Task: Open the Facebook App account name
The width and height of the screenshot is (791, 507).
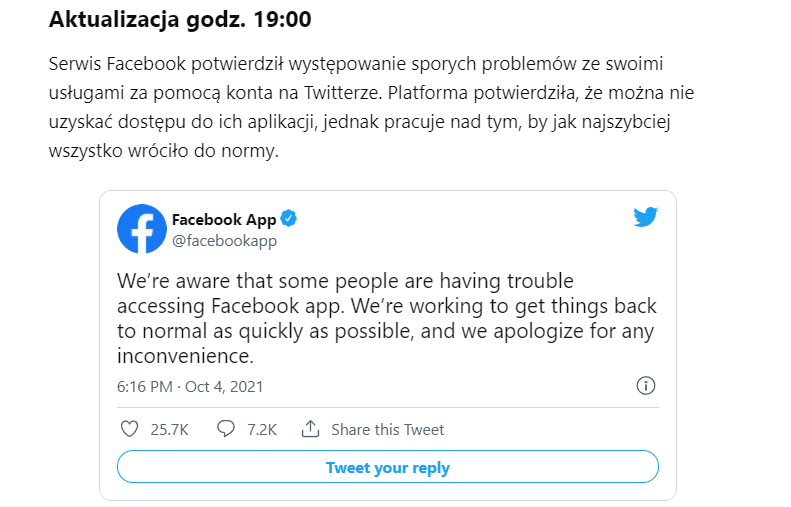Action: click(x=224, y=219)
